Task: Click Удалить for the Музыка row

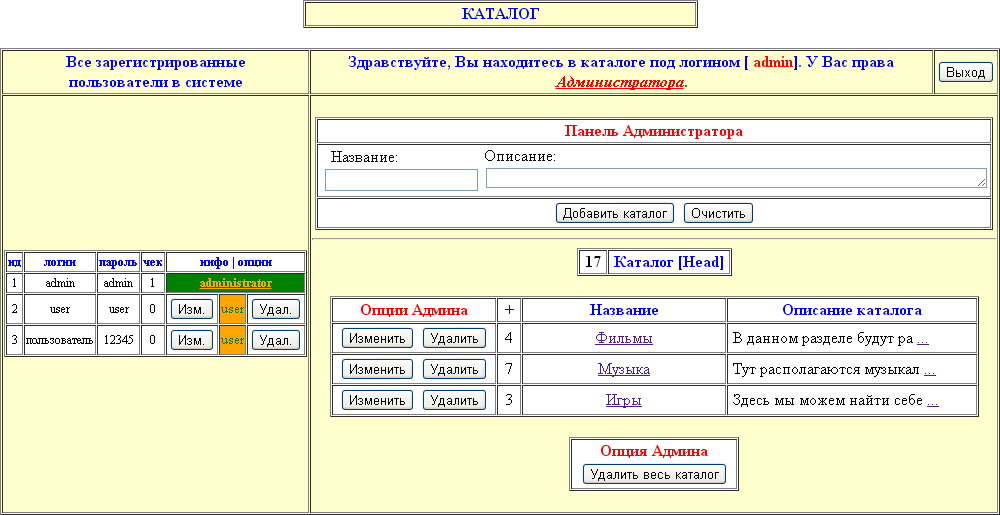Action: point(454,370)
